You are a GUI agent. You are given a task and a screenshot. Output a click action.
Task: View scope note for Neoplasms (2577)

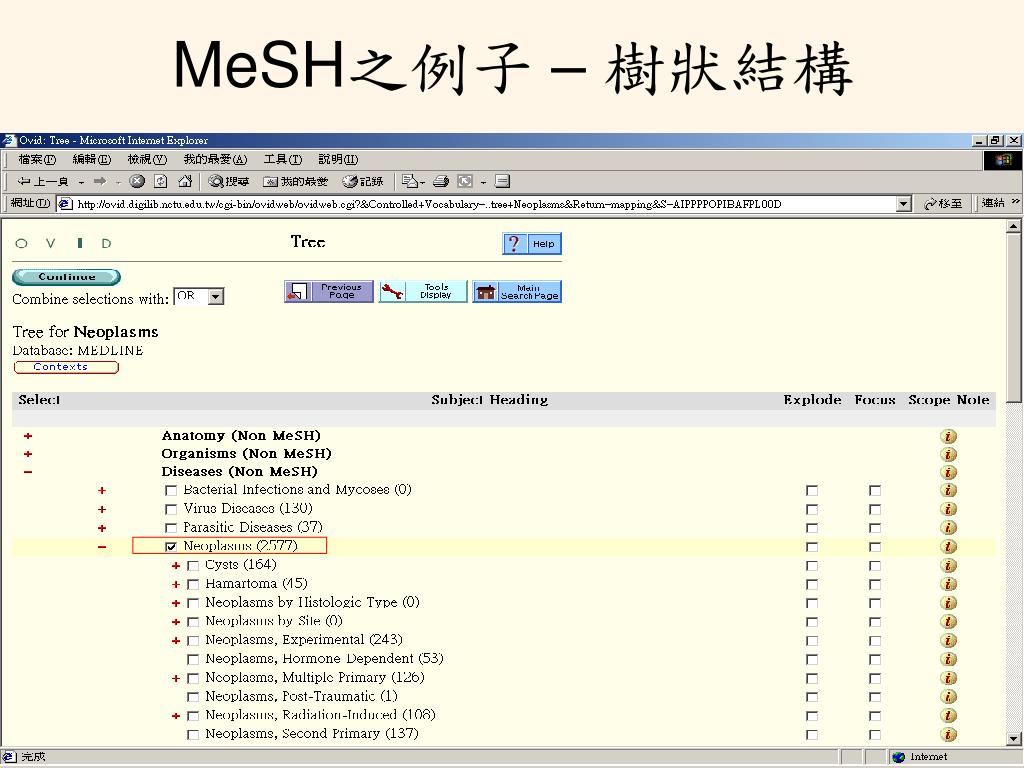[948, 547]
